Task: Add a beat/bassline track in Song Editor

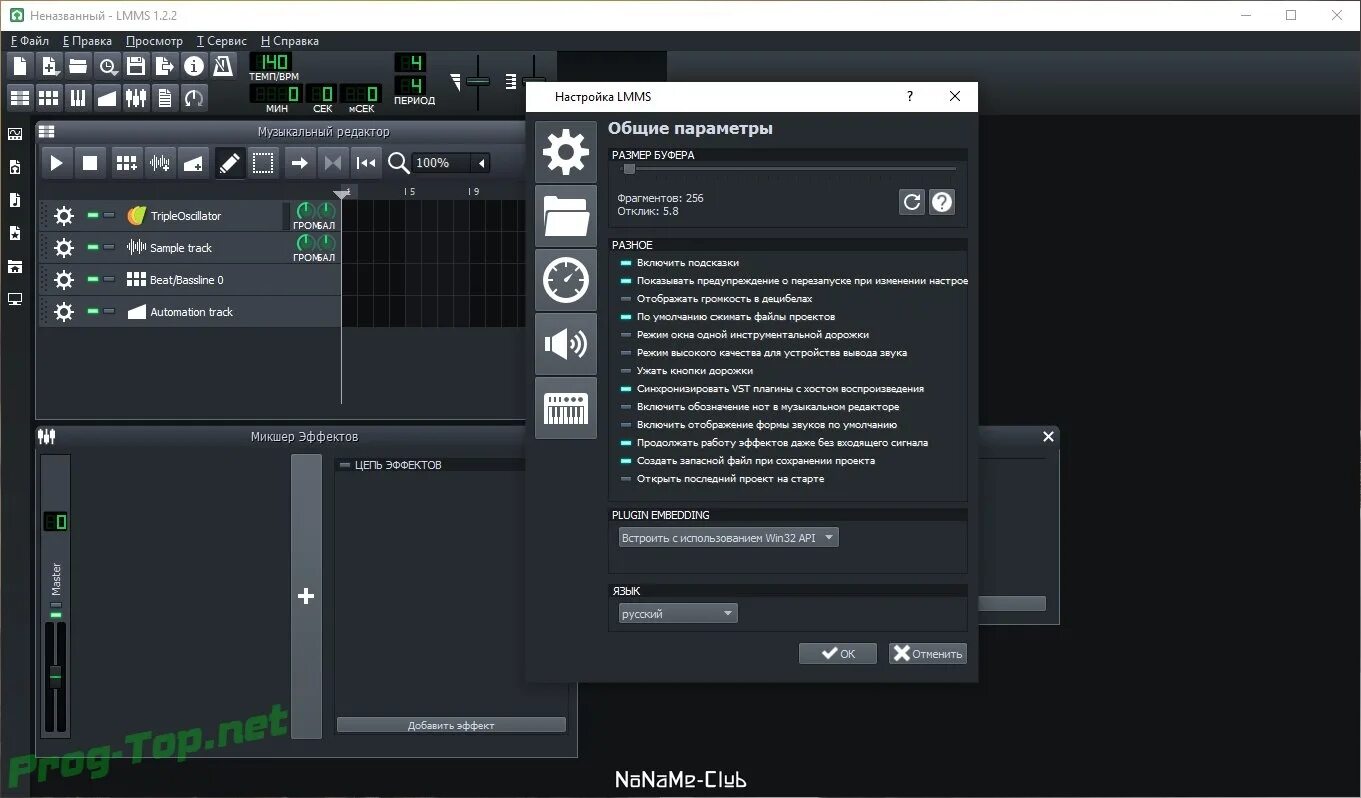Action: 126,163
